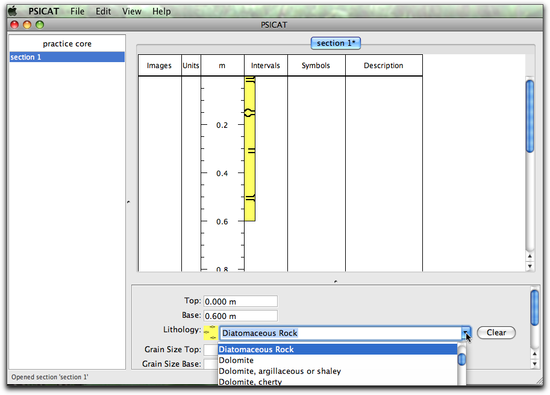Click the properties panel scrollbar thumb
The image size is (550, 395).
click(535, 308)
